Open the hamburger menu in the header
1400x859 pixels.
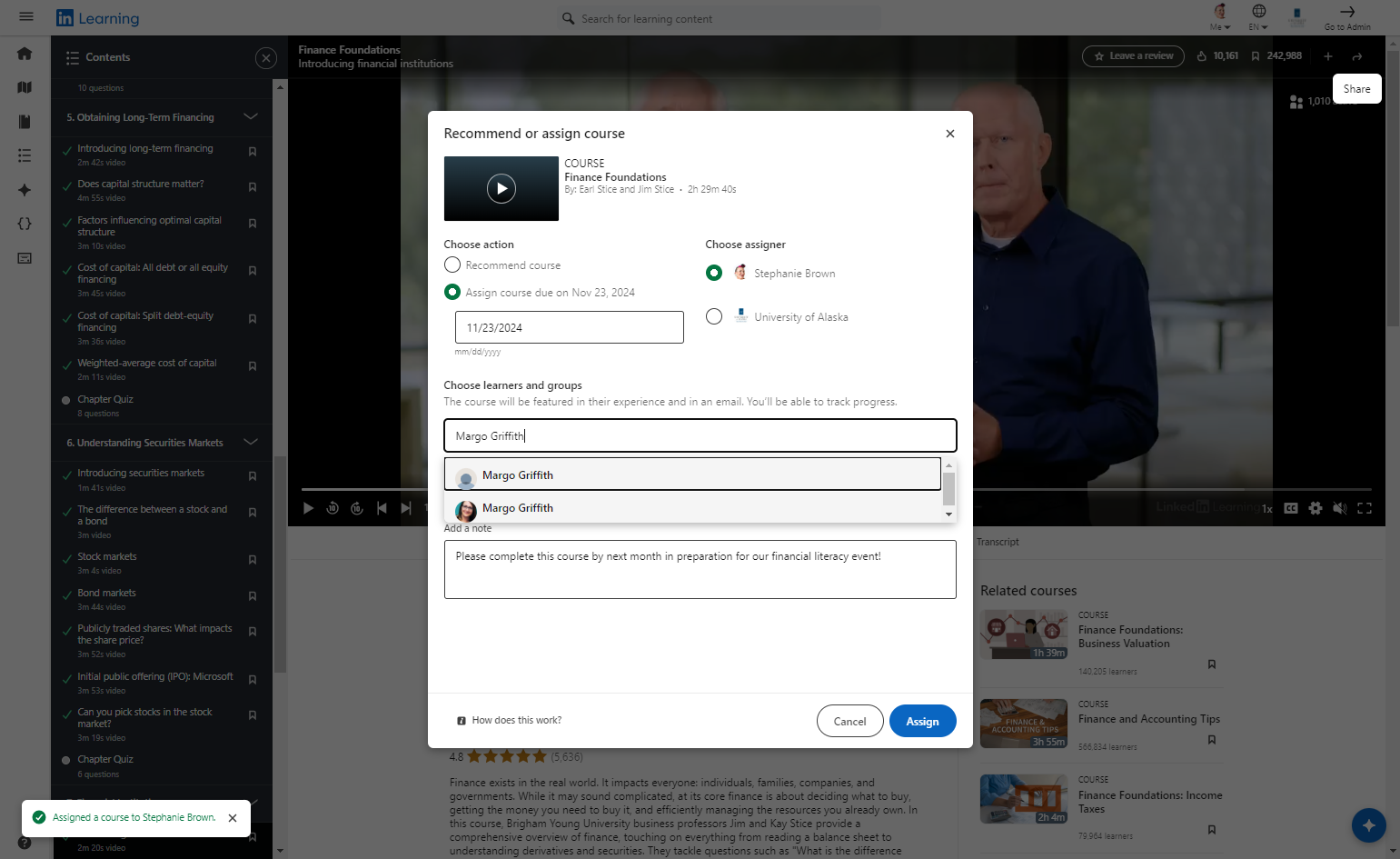point(26,16)
